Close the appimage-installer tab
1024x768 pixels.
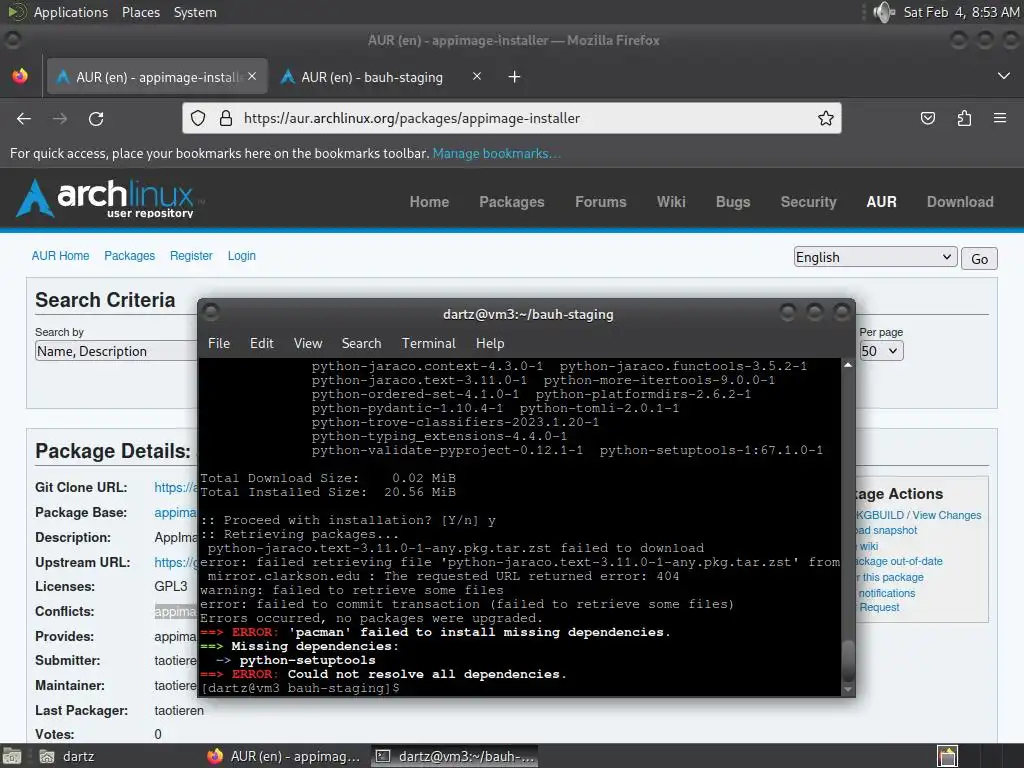[252, 76]
